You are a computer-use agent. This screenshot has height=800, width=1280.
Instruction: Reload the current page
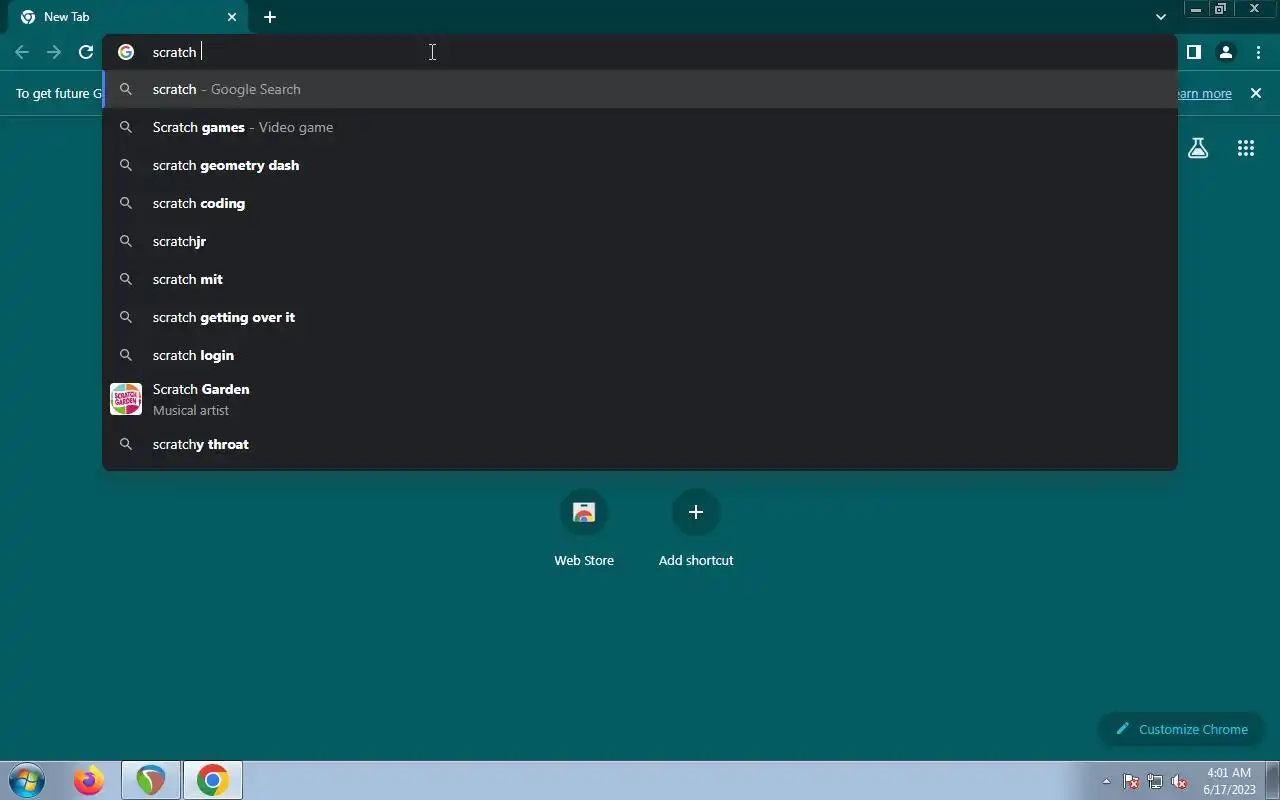click(x=86, y=52)
